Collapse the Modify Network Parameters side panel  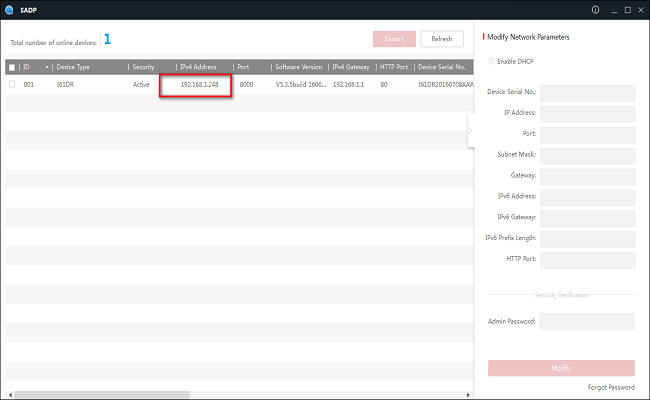coord(470,130)
